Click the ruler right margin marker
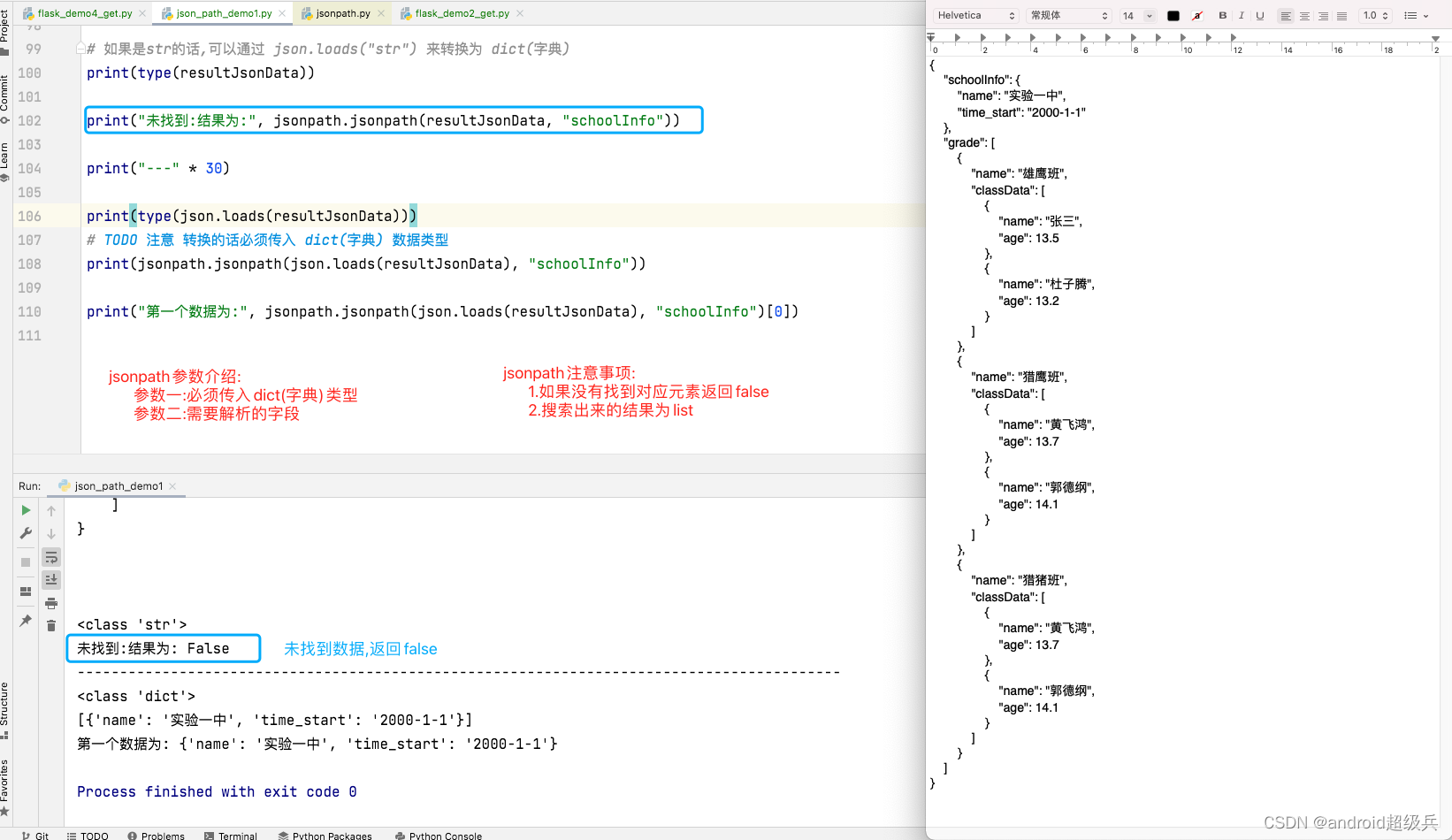The image size is (1452, 840). [x=1435, y=39]
